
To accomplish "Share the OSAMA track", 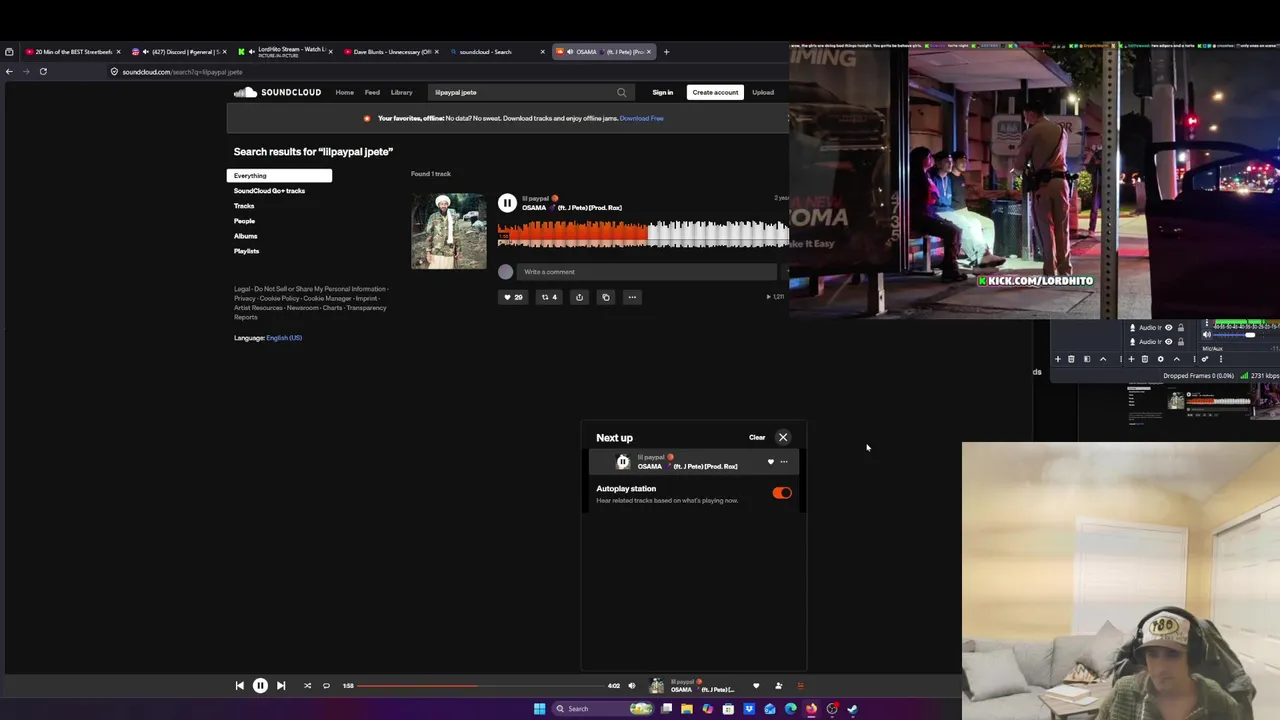I will [x=579, y=297].
